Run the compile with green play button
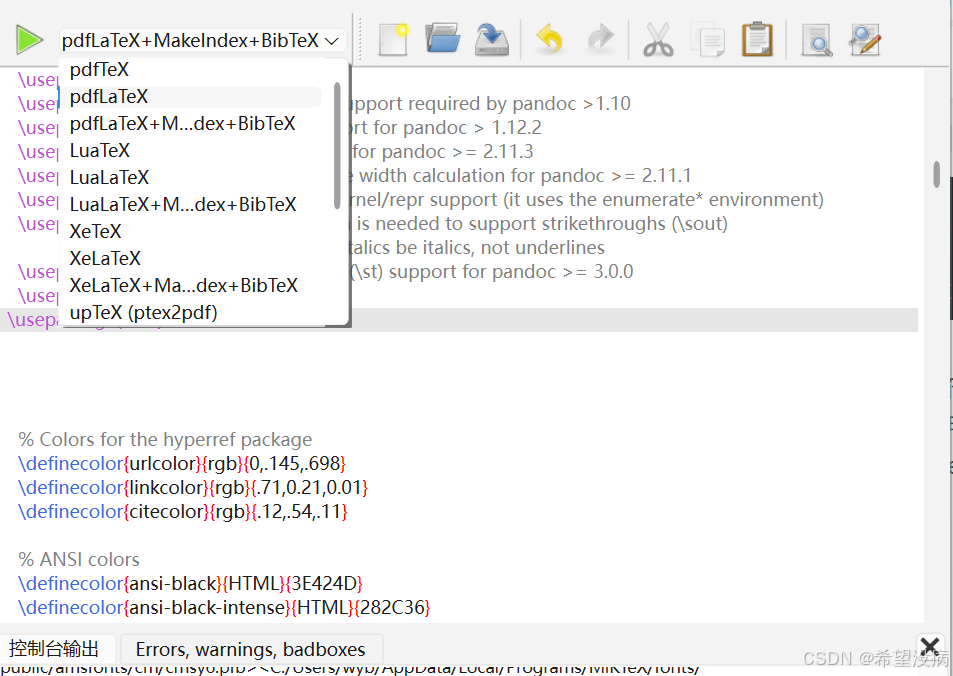 (28, 39)
